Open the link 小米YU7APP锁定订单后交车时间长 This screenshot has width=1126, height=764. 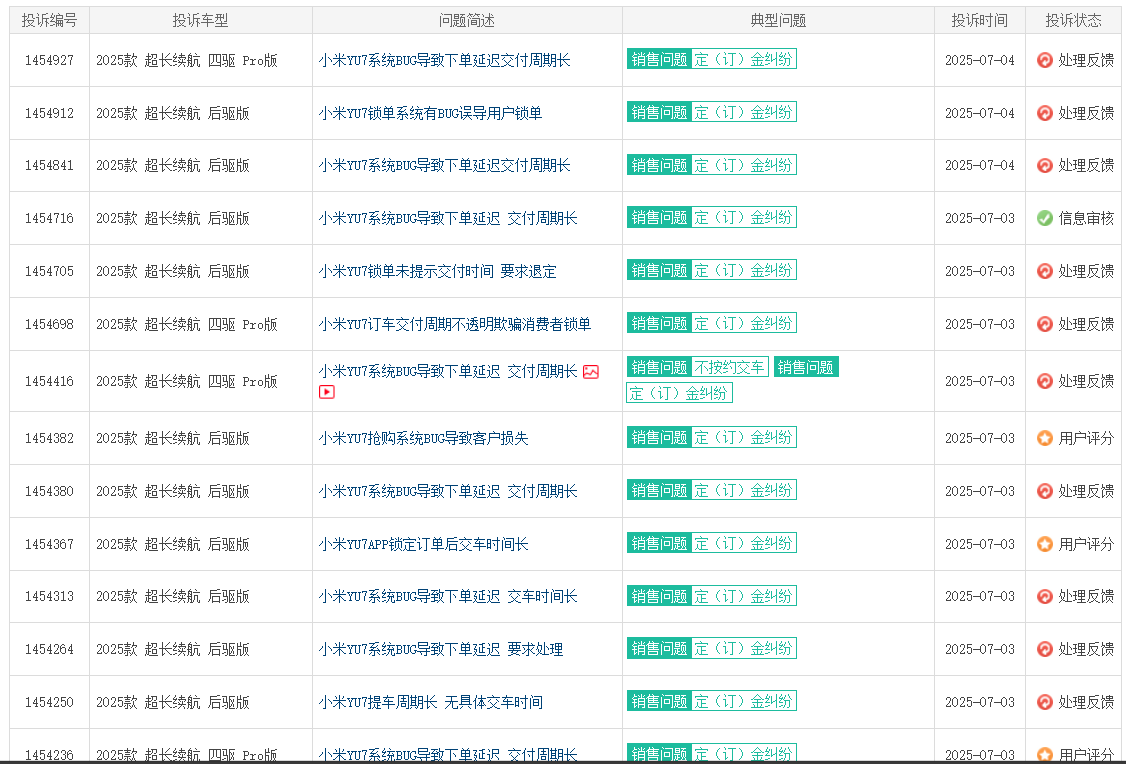tap(423, 544)
